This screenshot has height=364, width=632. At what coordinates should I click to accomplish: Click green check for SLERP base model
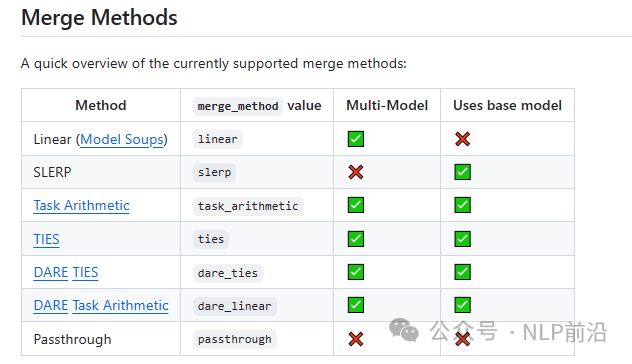tap(462, 172)
